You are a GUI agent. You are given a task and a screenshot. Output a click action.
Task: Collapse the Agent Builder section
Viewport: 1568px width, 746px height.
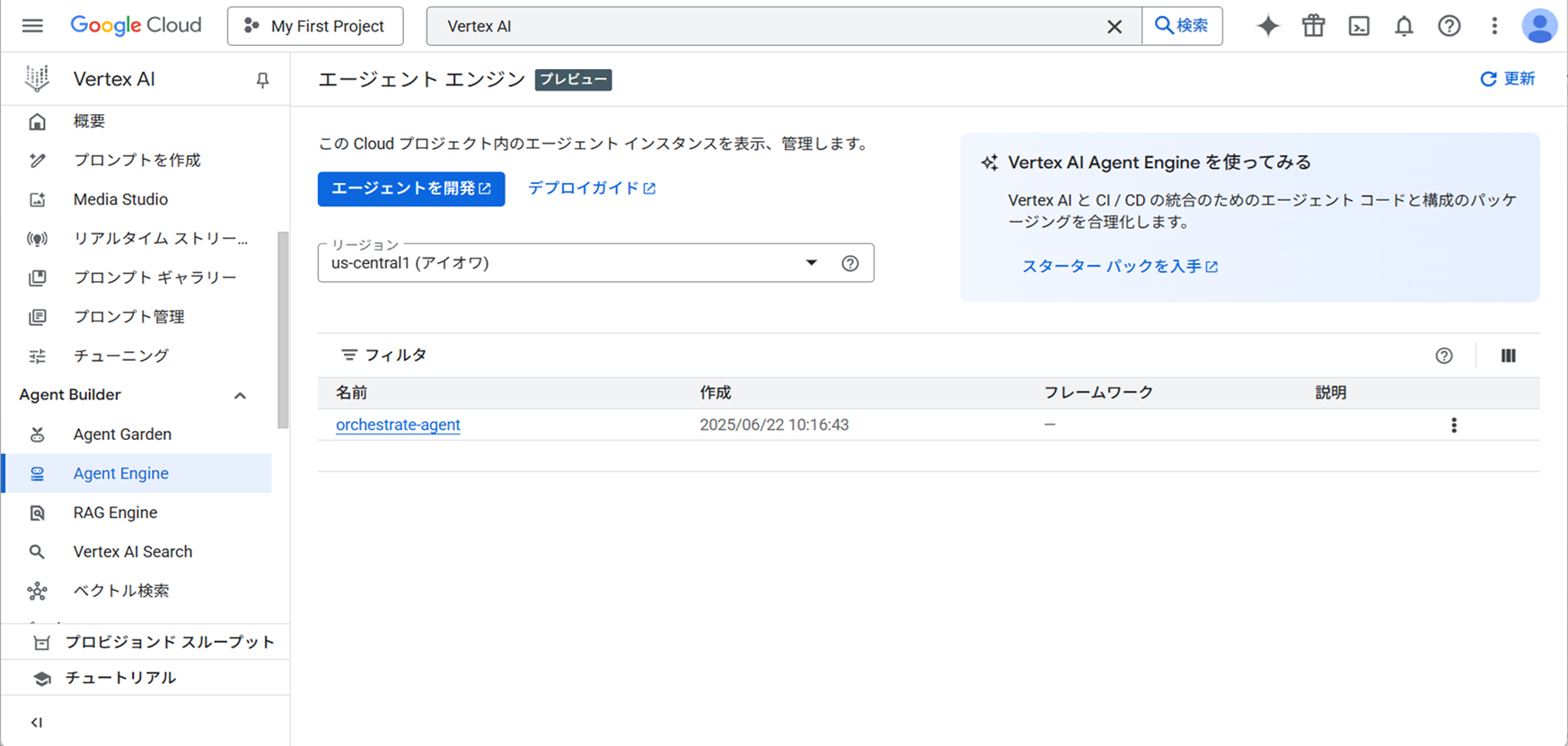pos(240,395)
